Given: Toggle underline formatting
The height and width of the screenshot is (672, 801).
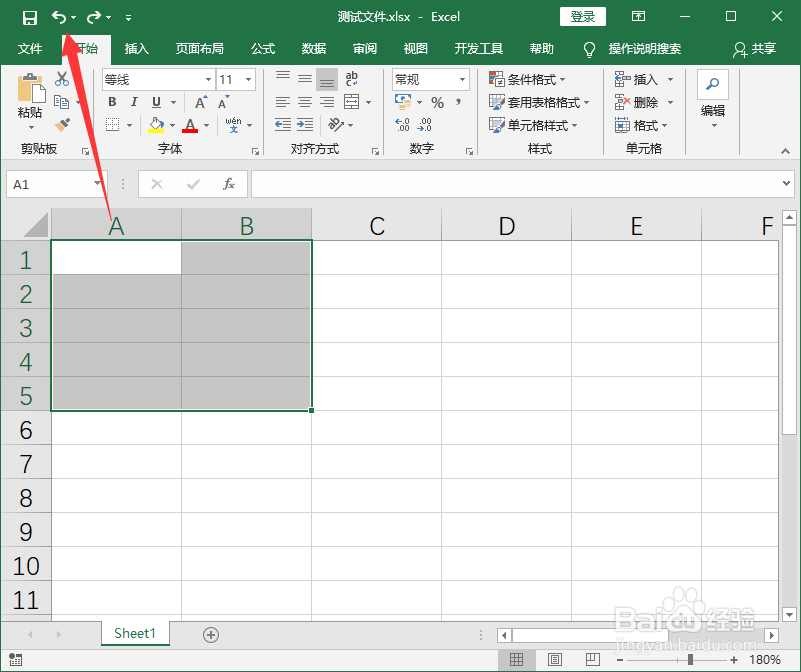Looking at the screenshot, I should point(156,102).
